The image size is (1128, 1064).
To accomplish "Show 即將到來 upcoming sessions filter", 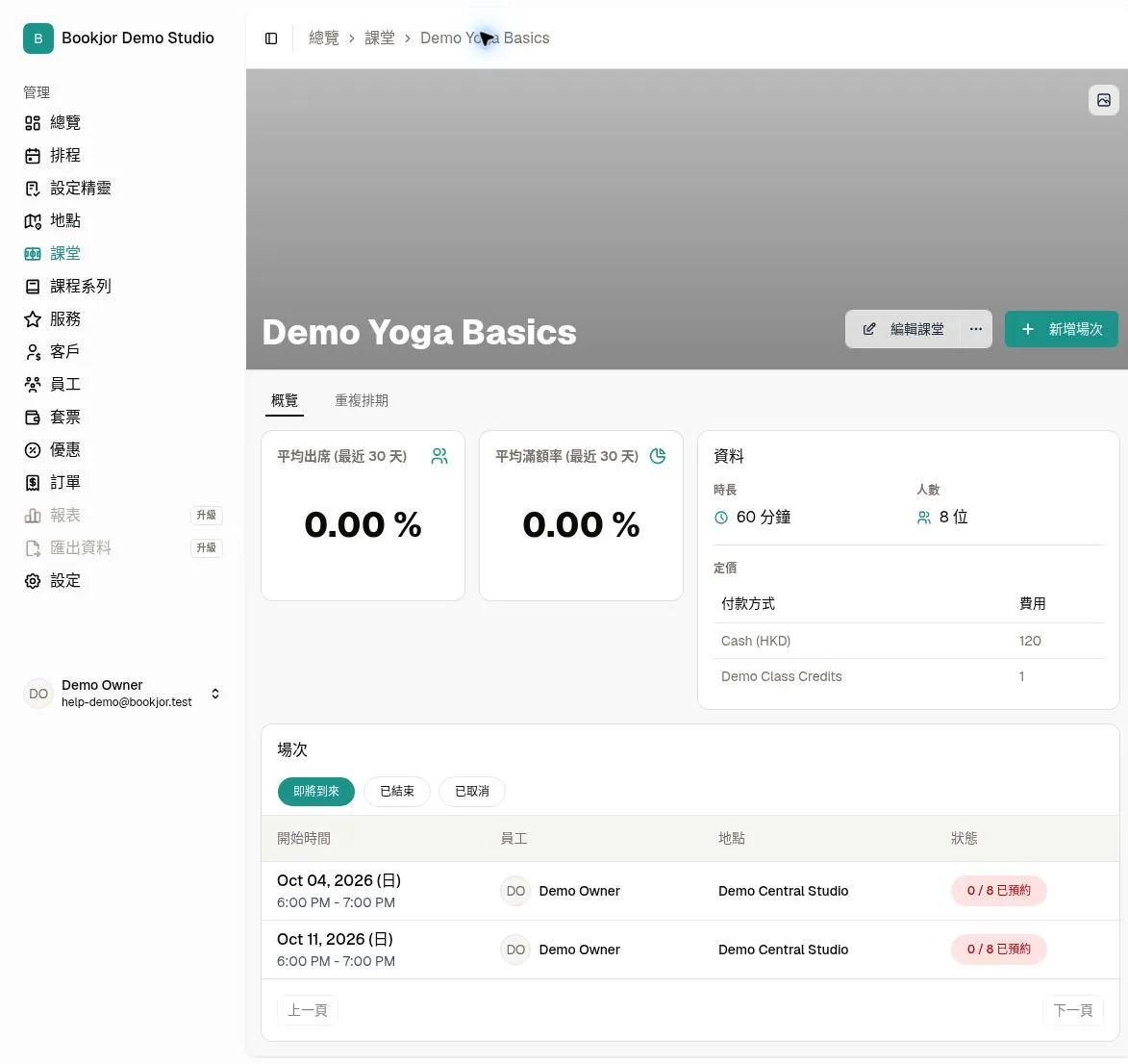I will pyautogui.click(x=315, y=792).
